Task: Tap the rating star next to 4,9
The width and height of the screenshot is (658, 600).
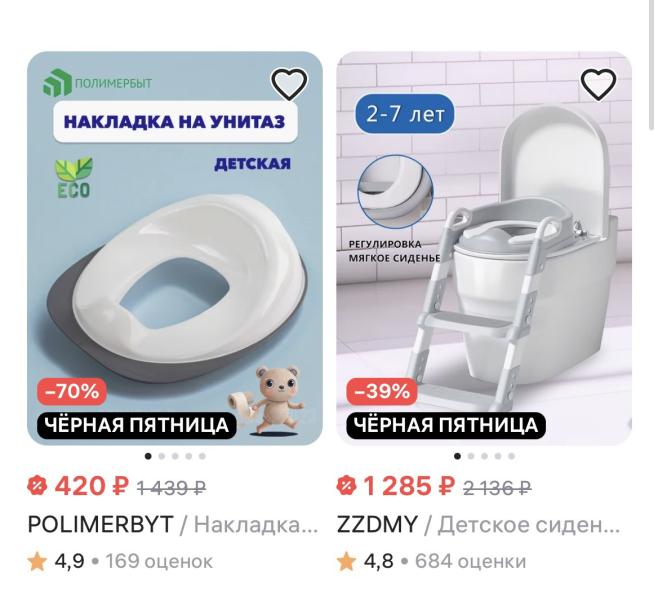Action: pyautogui.click(x=37, y=561)
